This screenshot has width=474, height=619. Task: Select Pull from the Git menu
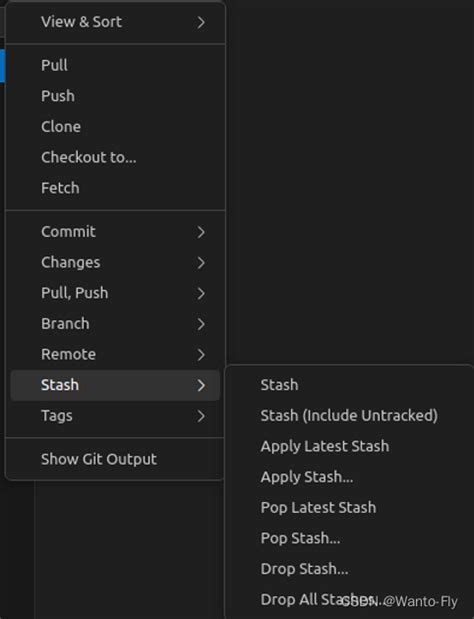115,65
